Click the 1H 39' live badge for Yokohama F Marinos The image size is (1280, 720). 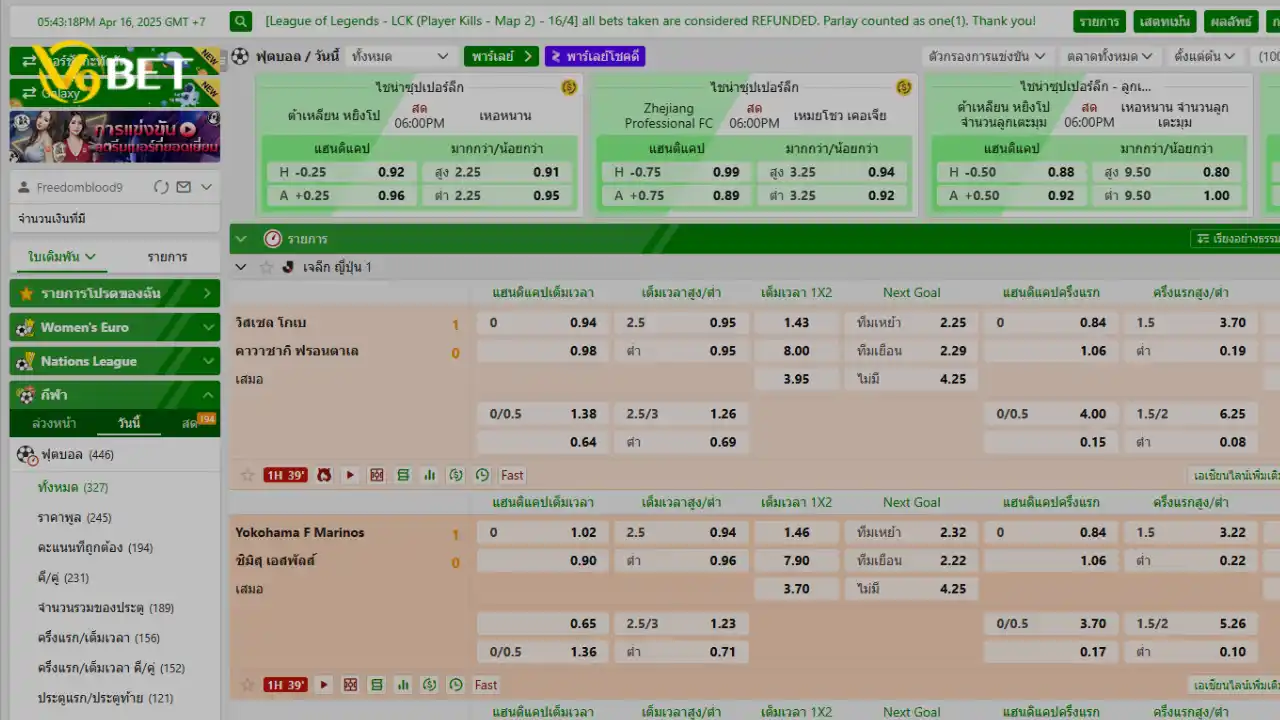(285, 685)
